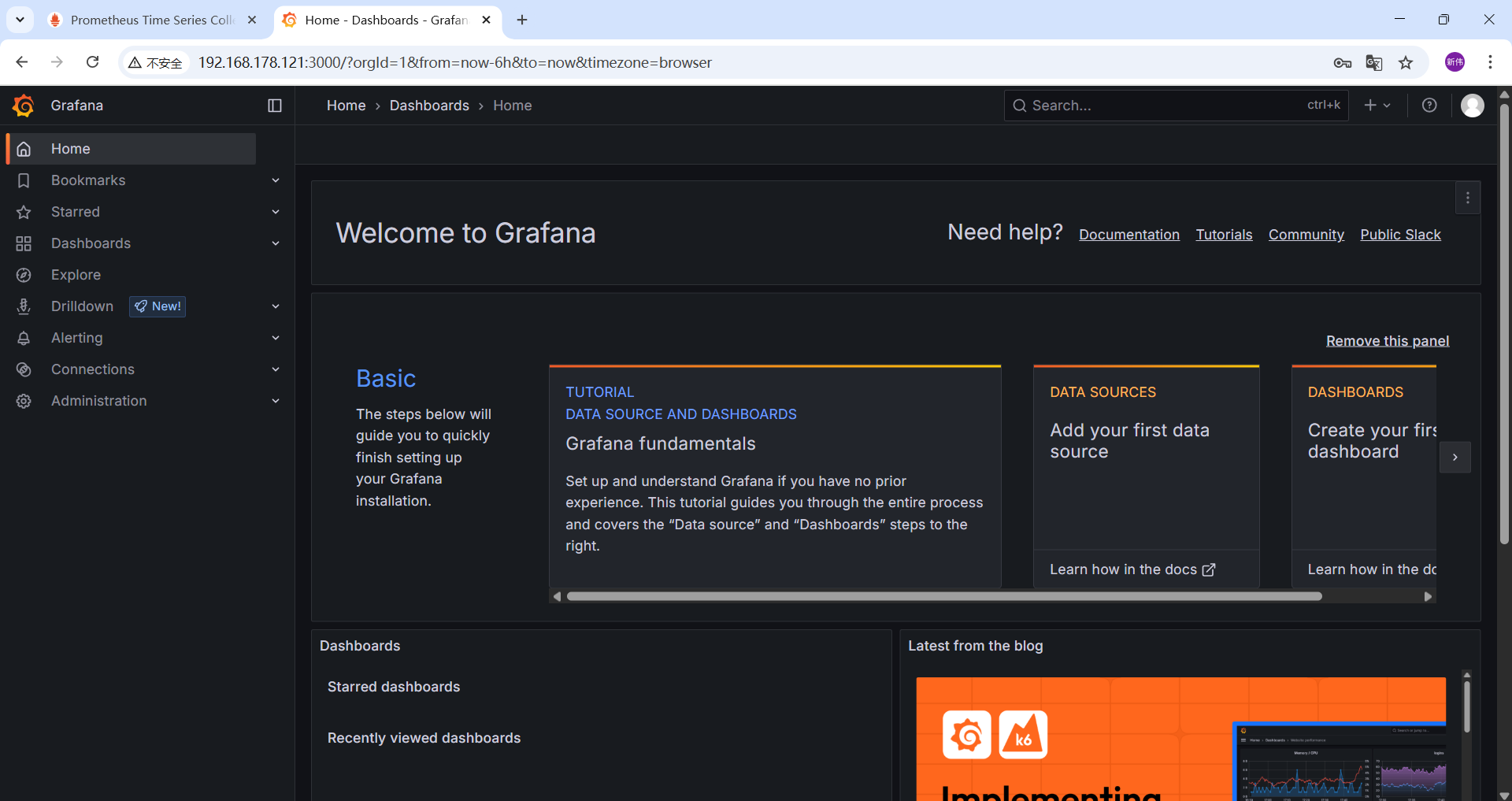
Task: Click the help question-mark icon
Action: (x=1429, y=105)
